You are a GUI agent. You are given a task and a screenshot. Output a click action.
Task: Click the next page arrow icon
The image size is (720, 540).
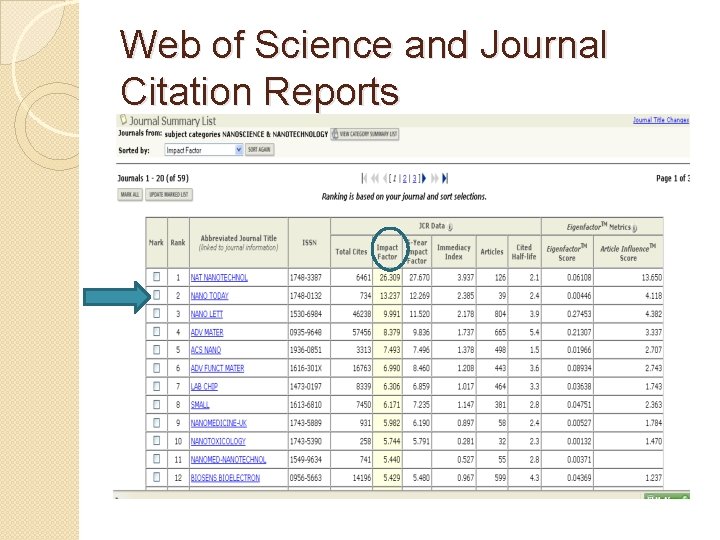424,178
